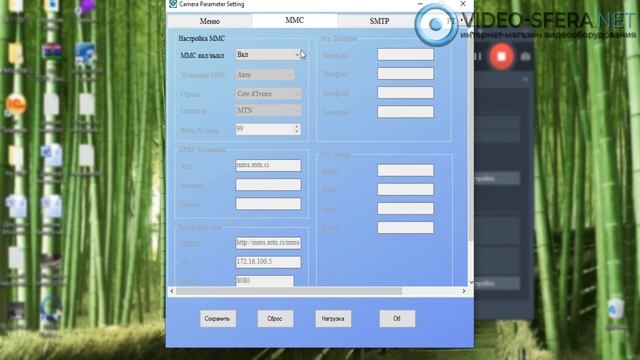This screenshot has height=360, width=640.
Task: Open the Recycle Bin on the desktop
Action: point(615,309)
